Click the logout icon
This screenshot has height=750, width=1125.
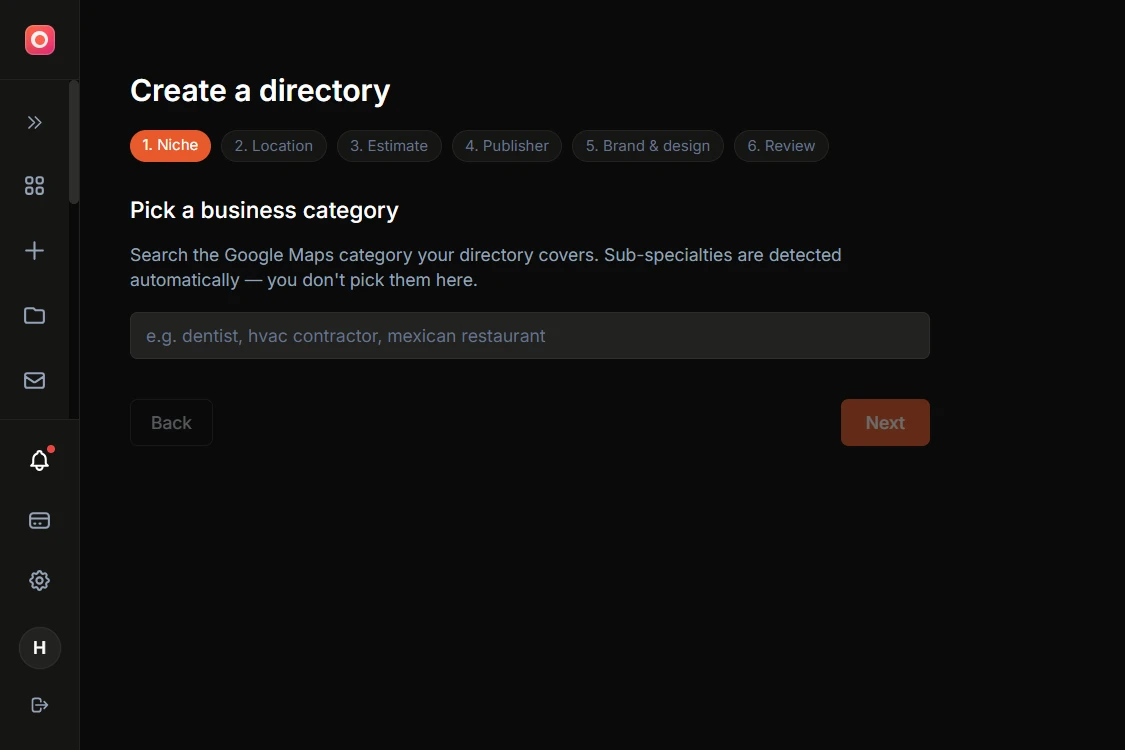tap(39, 705)
